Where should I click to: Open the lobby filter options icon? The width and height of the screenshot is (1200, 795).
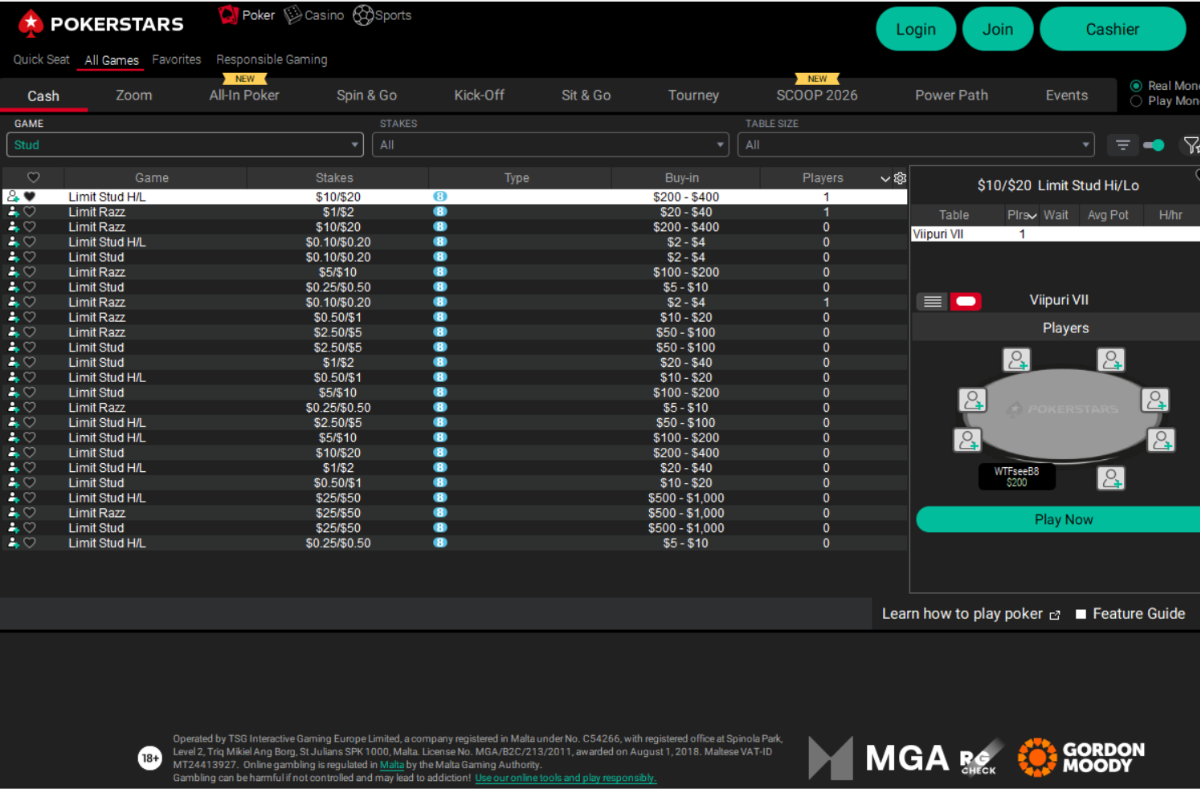(1123, 145)
